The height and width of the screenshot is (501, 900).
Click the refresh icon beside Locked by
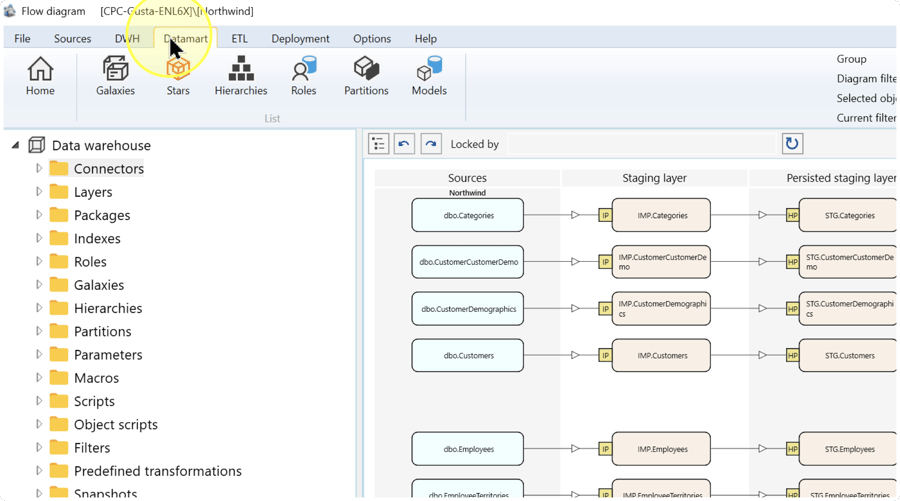coord(792,143)
